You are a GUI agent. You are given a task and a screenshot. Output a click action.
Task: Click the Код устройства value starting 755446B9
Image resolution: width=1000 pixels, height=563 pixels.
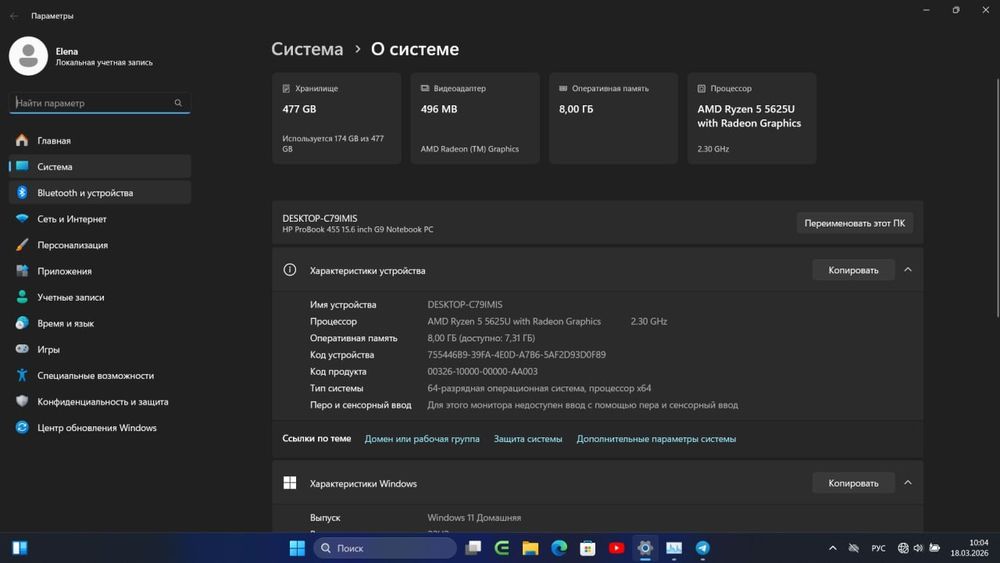click(x=517, y=355)
